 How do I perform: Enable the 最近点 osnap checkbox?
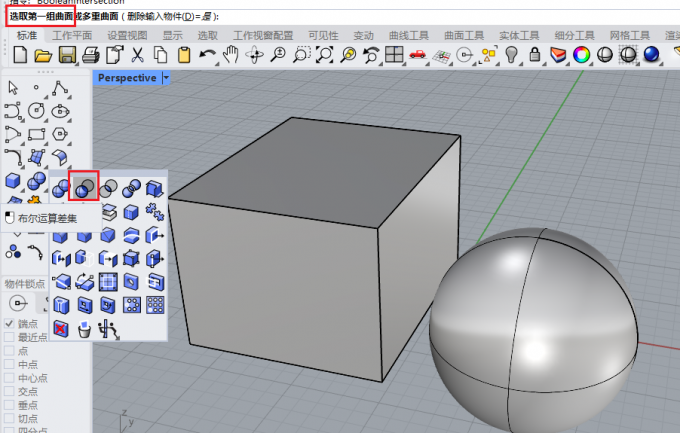9,337
